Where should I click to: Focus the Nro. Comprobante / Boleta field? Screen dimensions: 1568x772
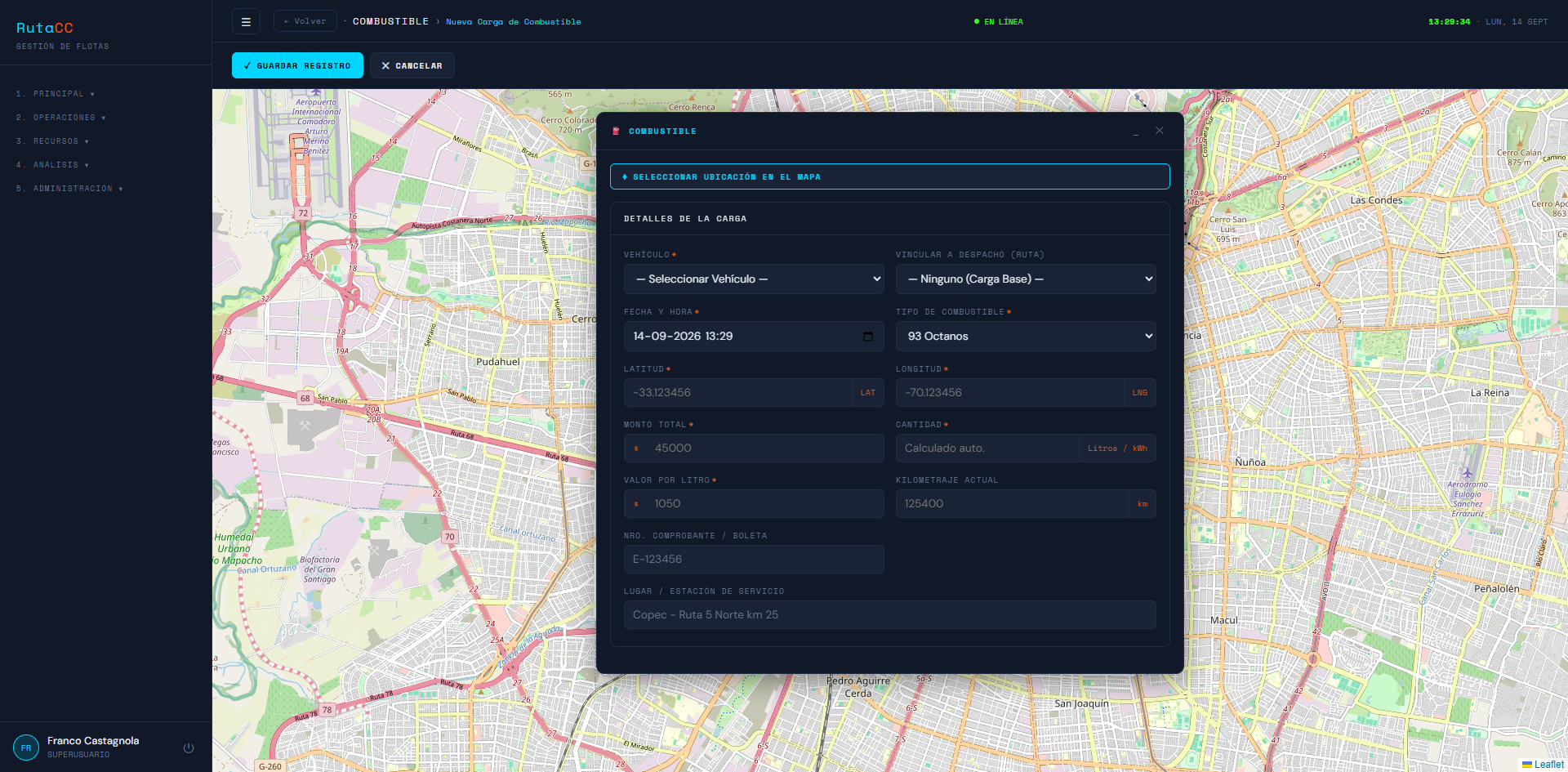pos(754,560)
